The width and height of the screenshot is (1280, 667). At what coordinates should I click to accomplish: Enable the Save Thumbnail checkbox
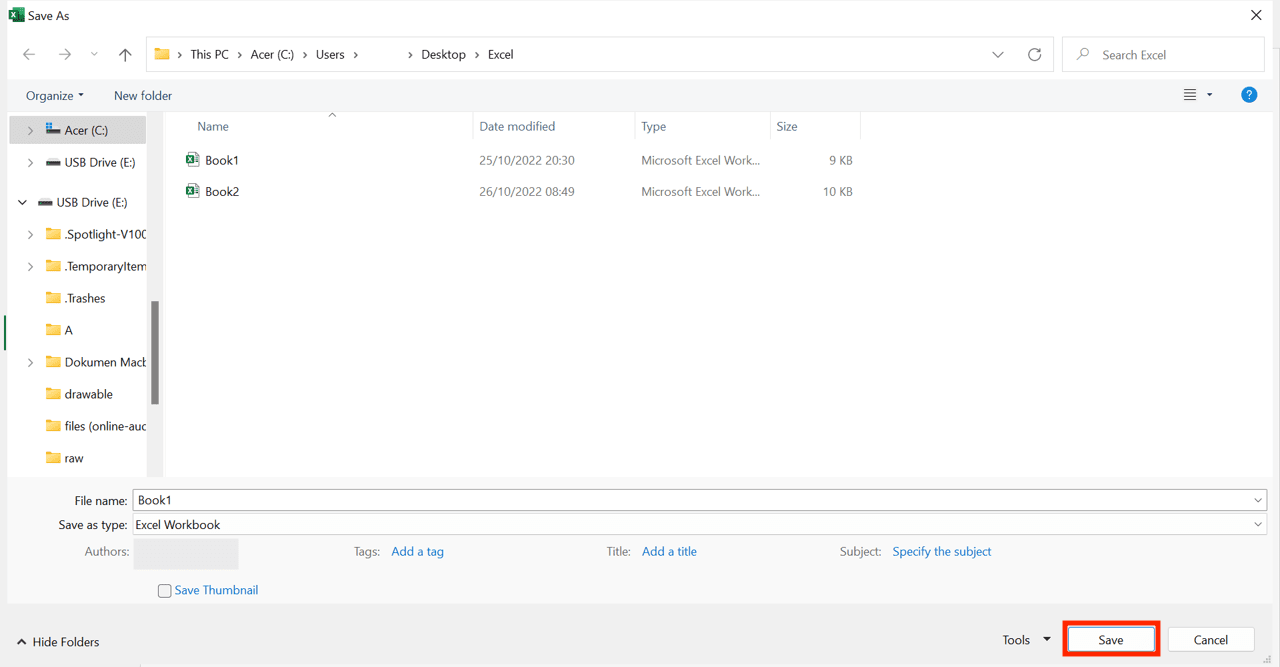[164, 591]
